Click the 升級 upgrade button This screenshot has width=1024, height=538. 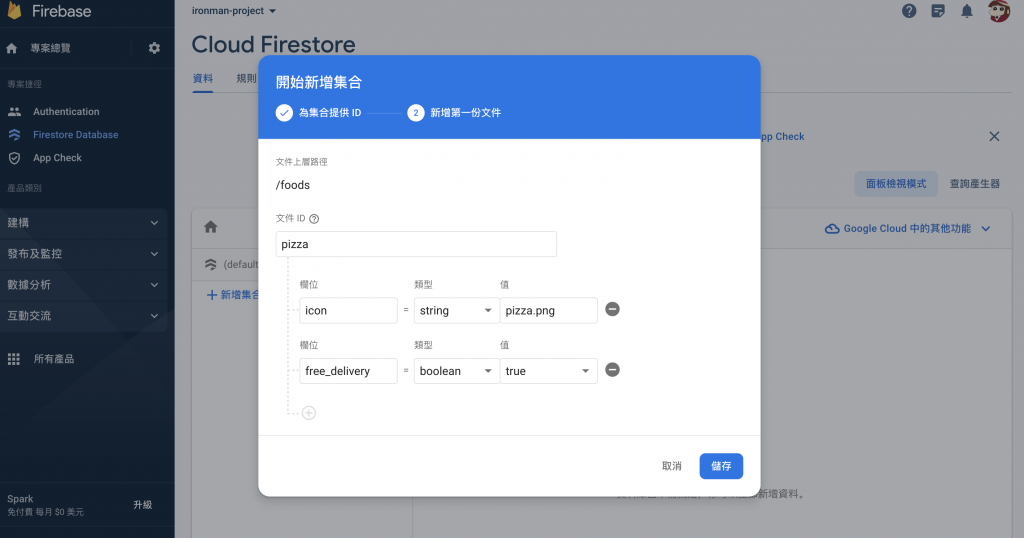pyautogui.click(x=142, y=505)
